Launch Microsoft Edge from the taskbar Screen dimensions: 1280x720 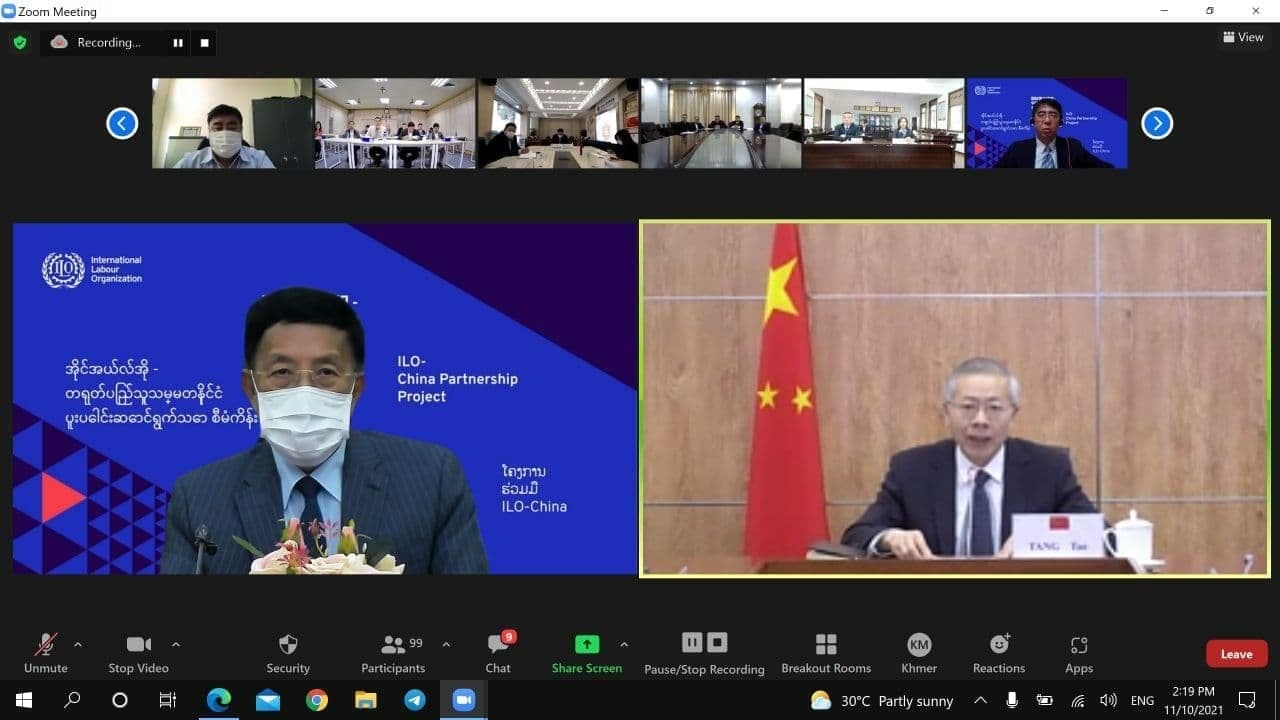coord(218,700)
